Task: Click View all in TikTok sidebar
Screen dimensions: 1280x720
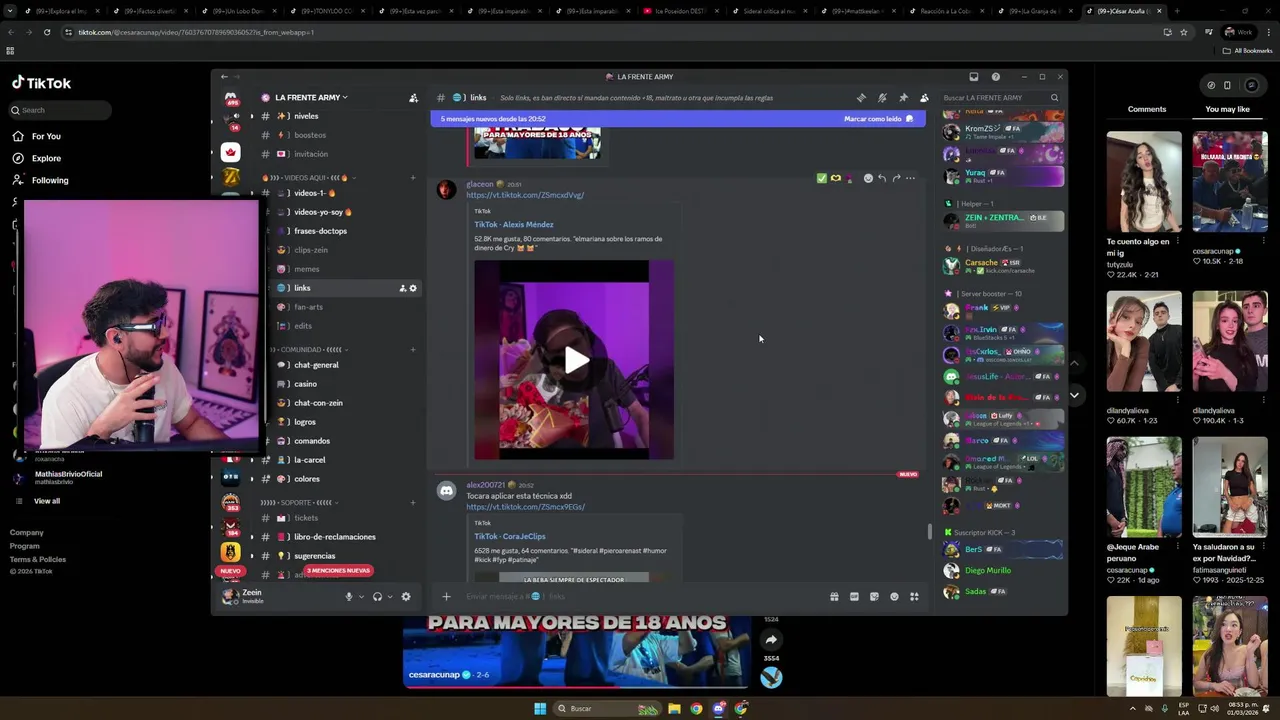Action: point(47,501)
